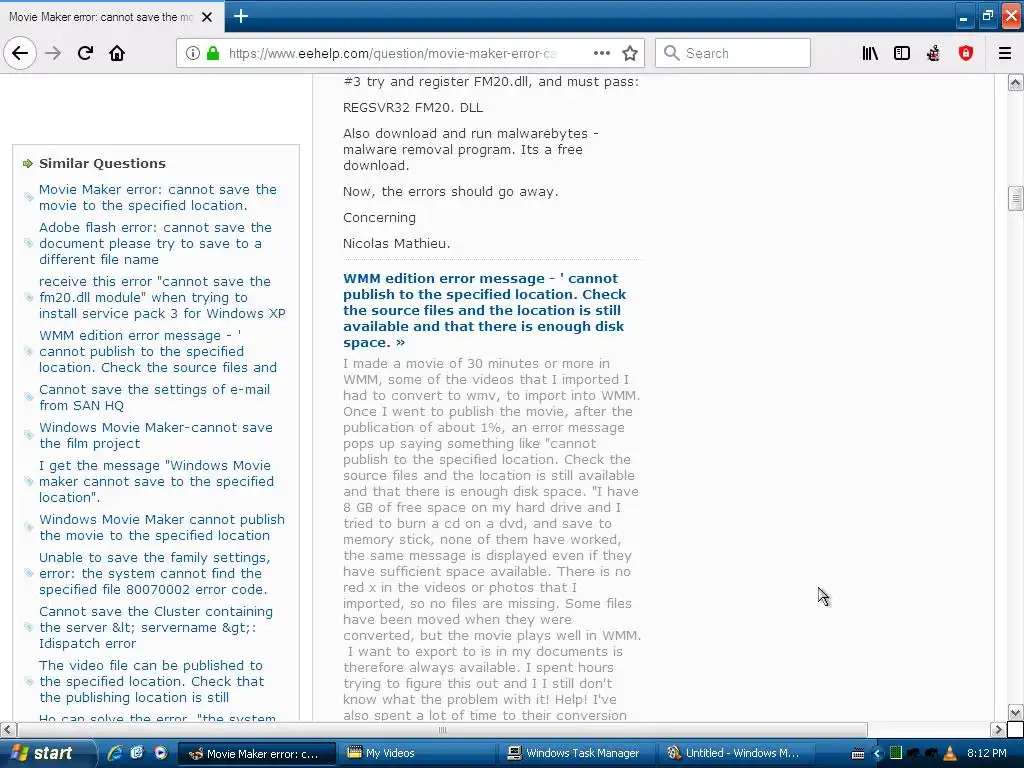This screenshot has height=768, width=1024.
Task: Open 'Windows Movie Maker-cannot save the film project'
Action: pos(155,435)
